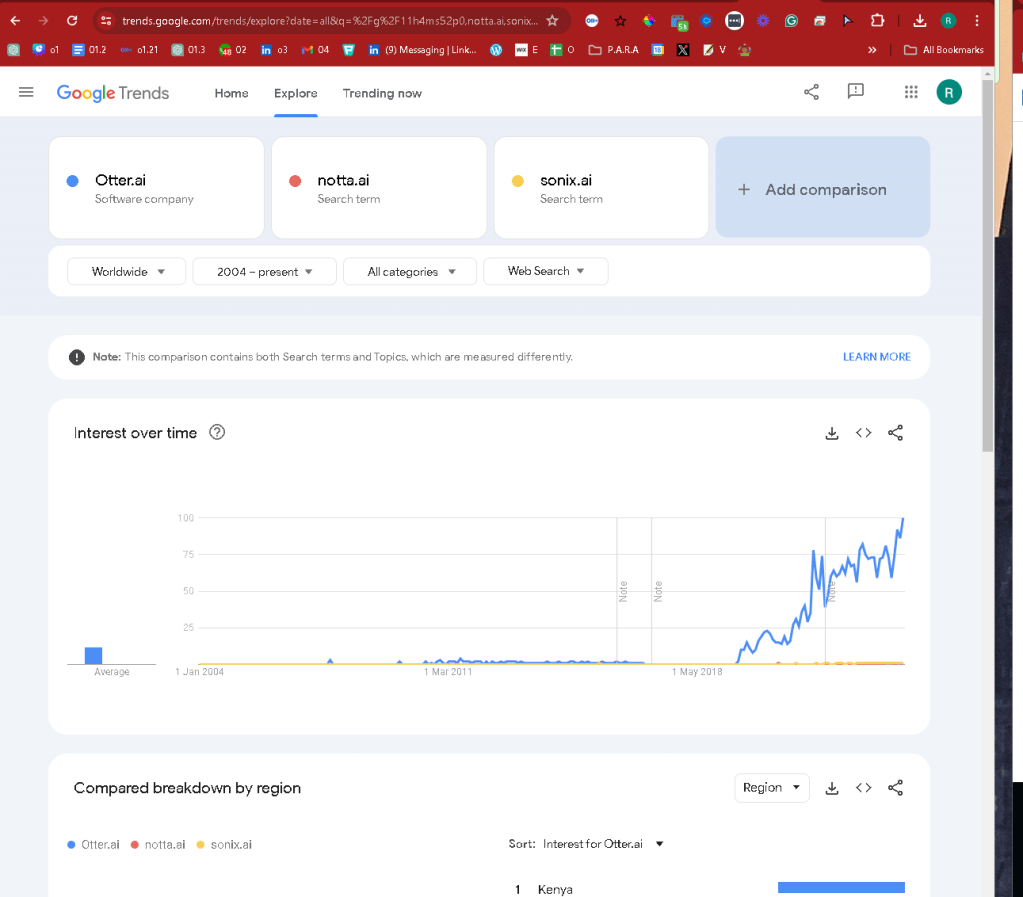The width and height of the screenshot is (1023, 897).
Task: Edit the Otter.ai search term card
Action: (157, 187)
